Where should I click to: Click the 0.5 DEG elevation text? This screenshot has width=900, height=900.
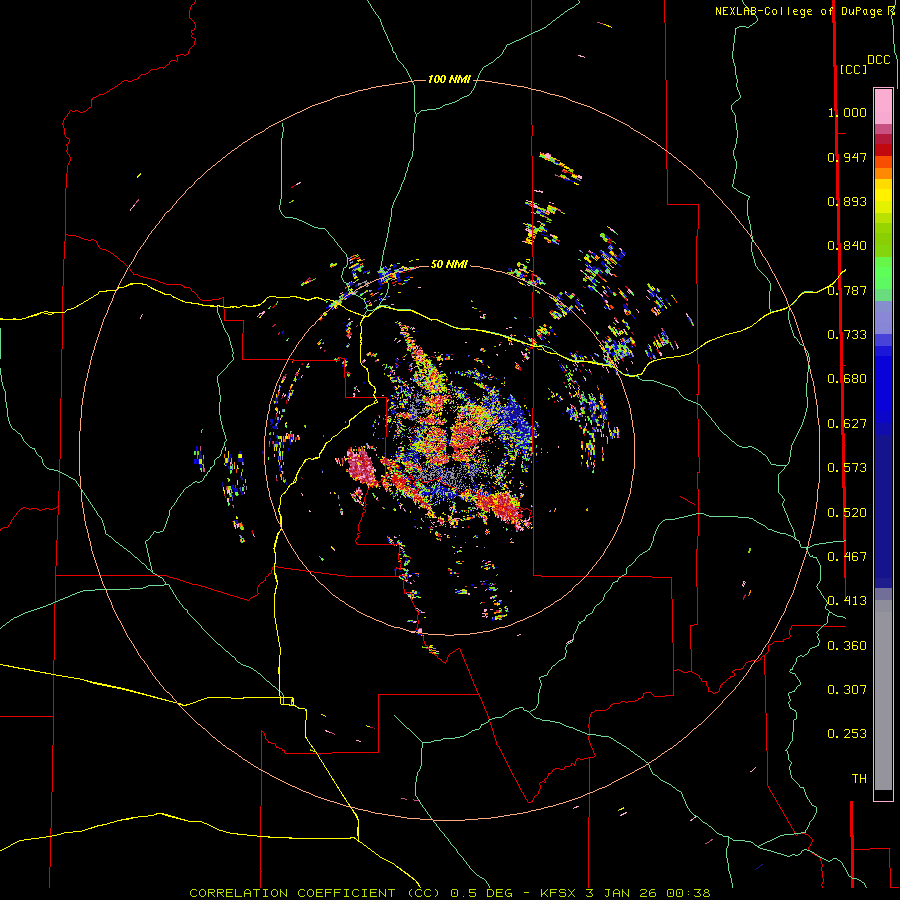(482, 893)
